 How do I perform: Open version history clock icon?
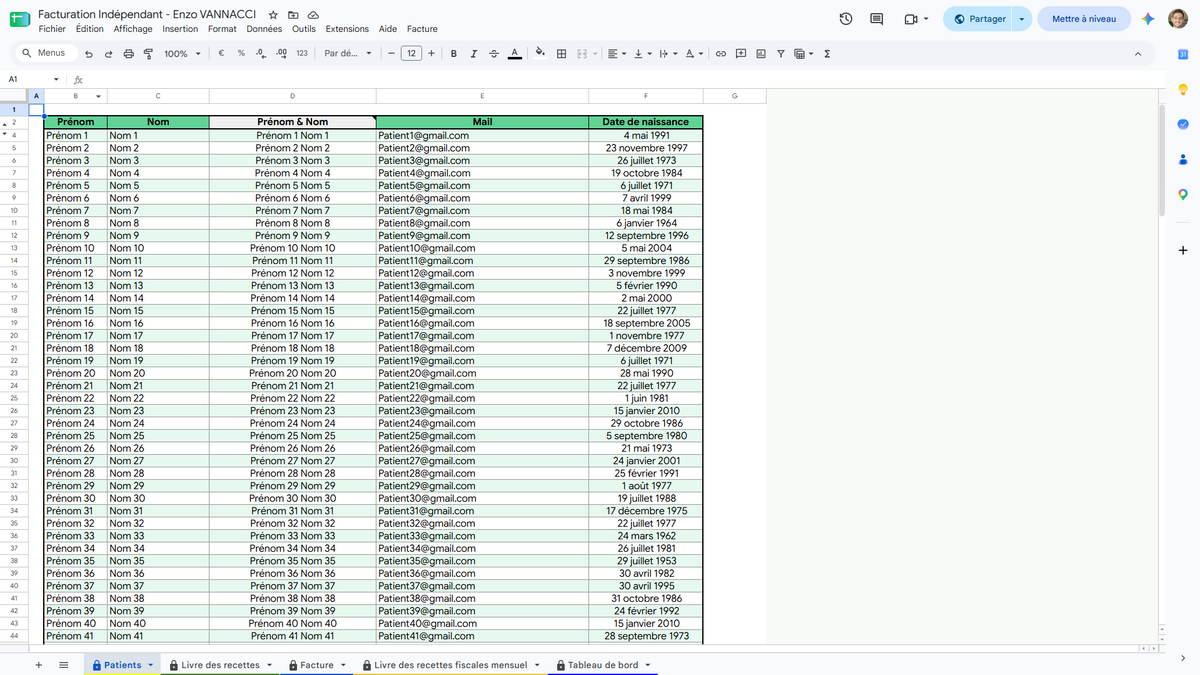[845, 19]
